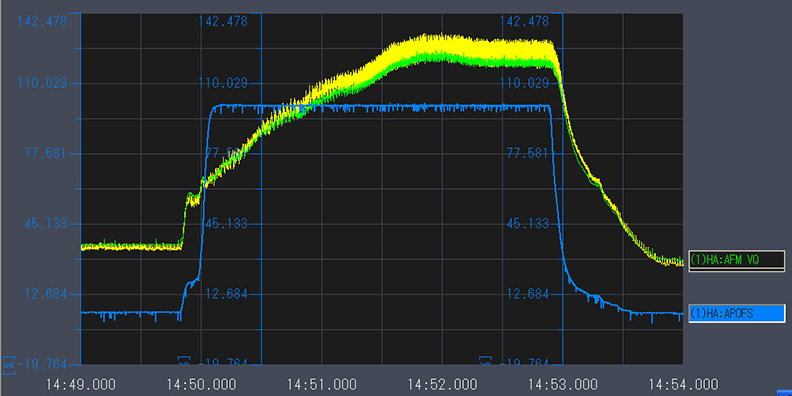Click the 110.029 value on the leftmost axis
This screenshot has height=396, width=792.
coord(42,83)
